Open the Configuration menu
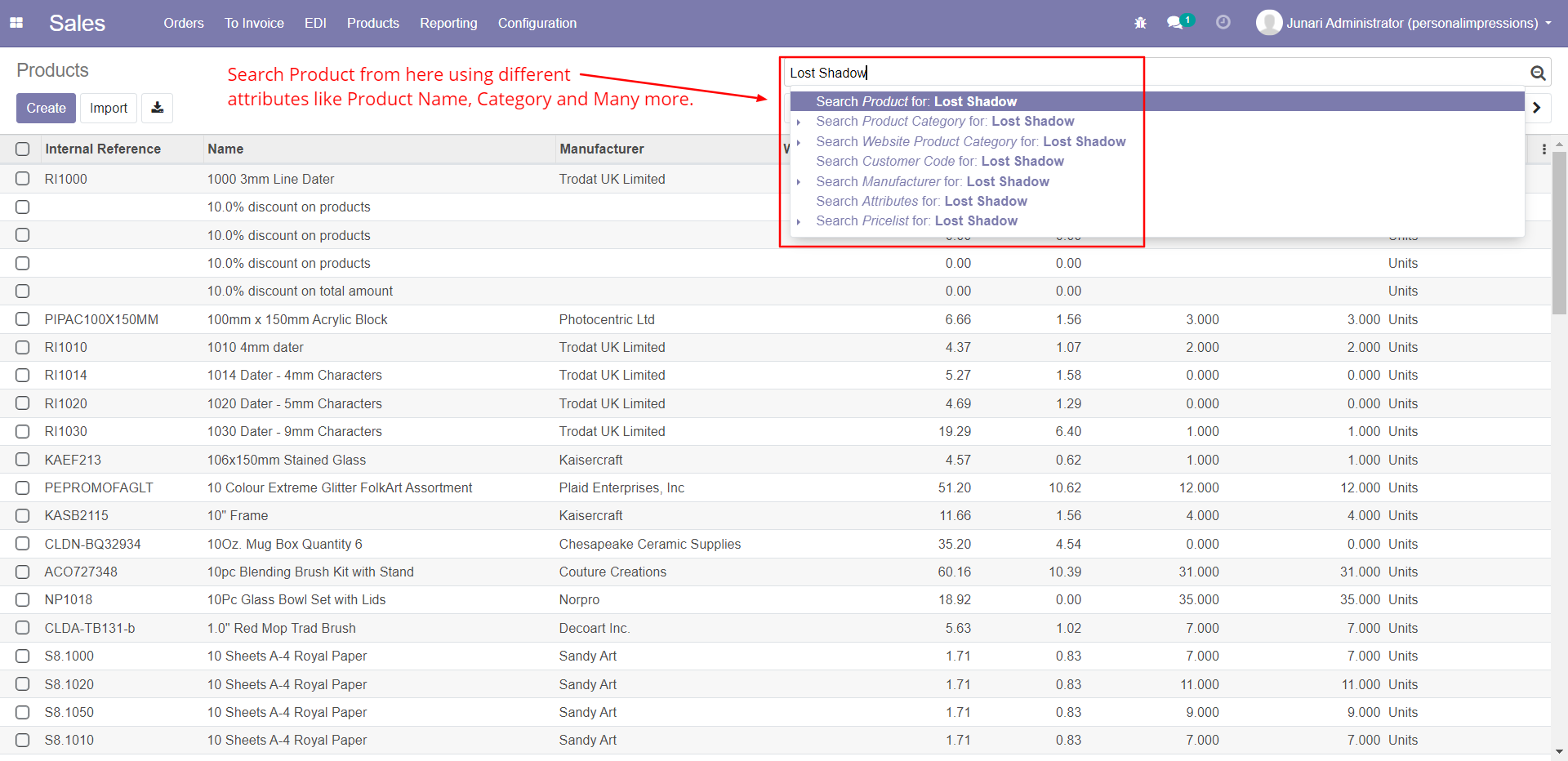1568x761 pixels. coord(537,23)
